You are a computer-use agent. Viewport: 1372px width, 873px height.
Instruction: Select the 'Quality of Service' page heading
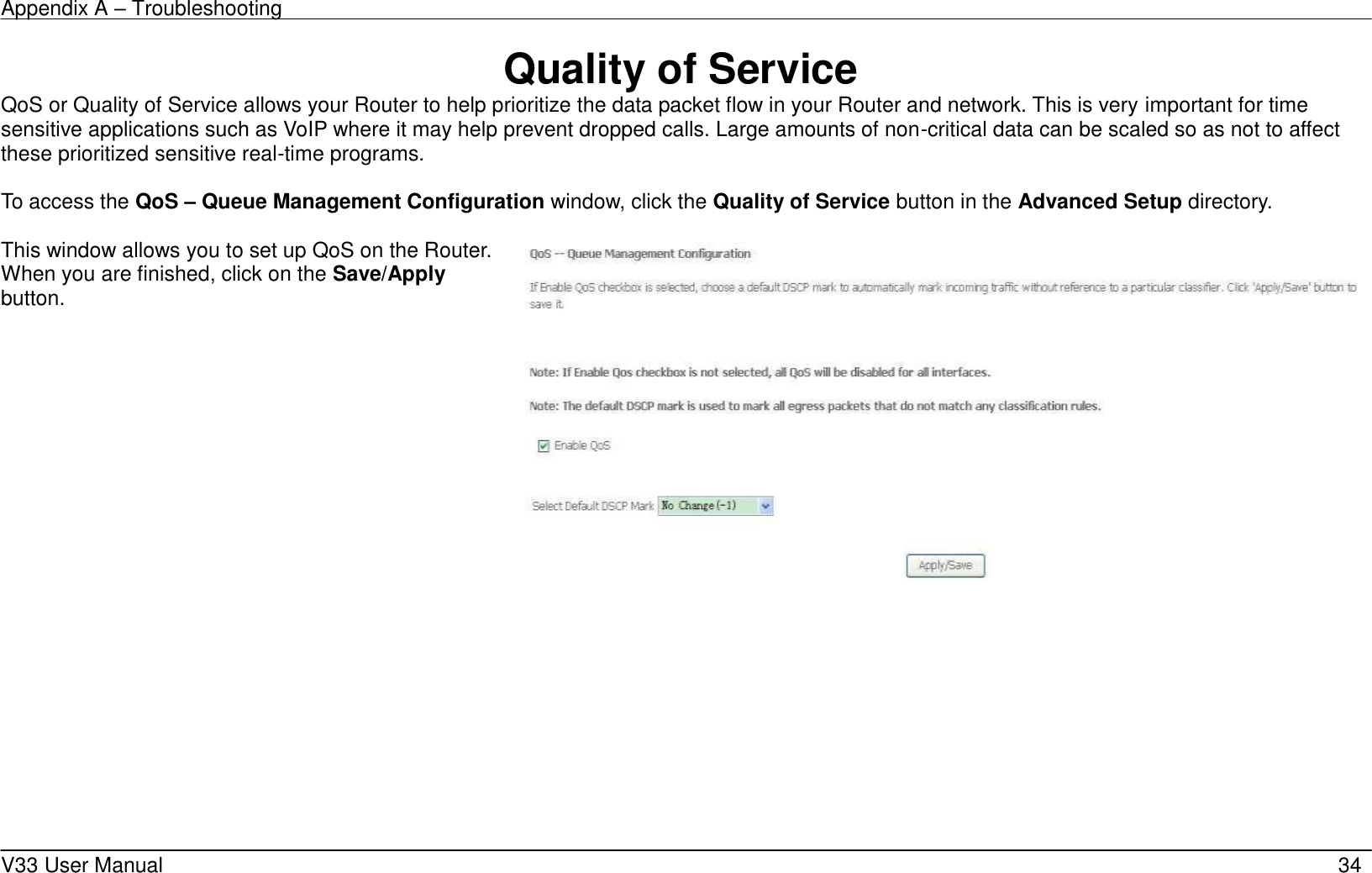[x=681, y=69]
